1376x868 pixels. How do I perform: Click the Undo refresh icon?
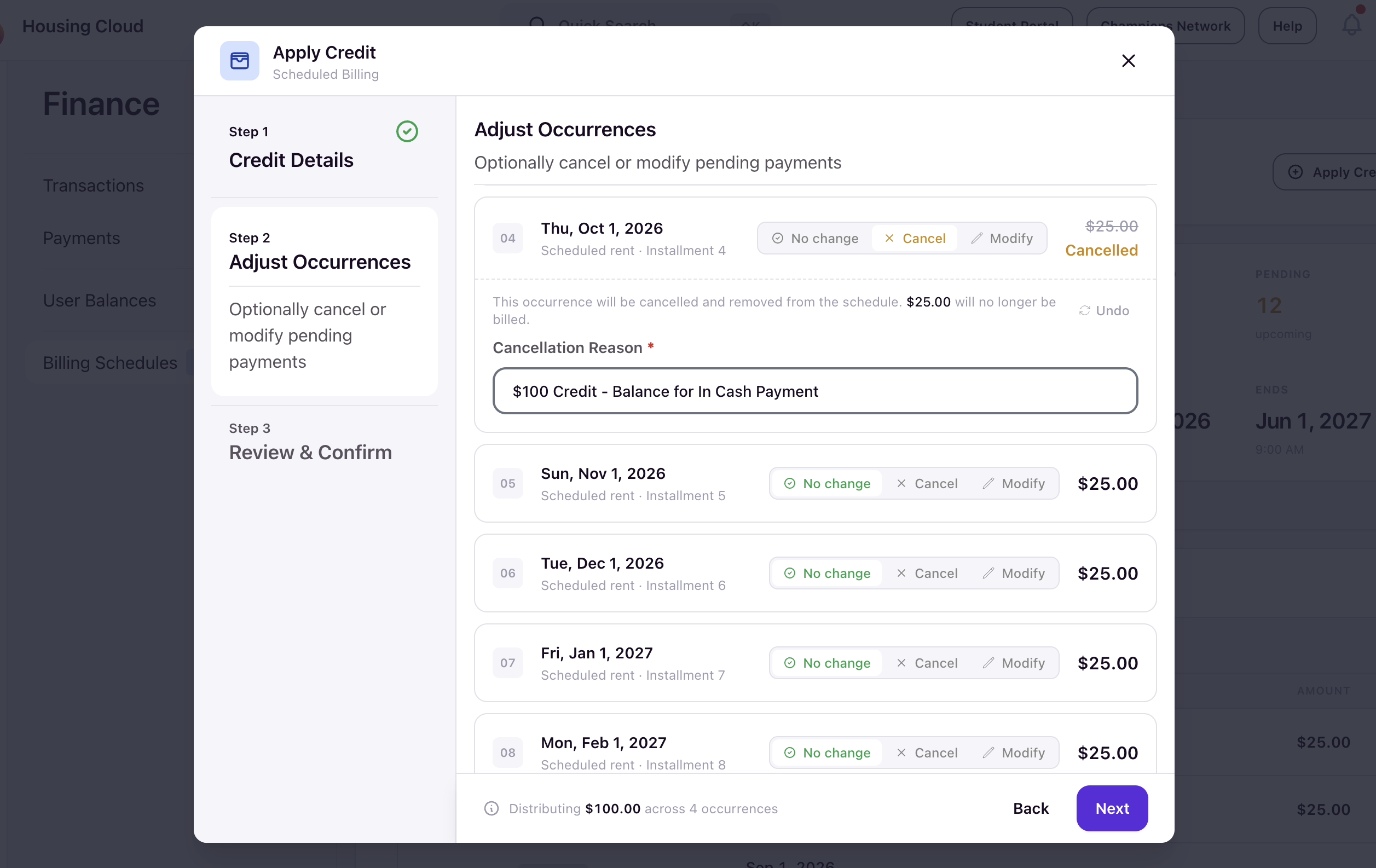(1084, 310)
